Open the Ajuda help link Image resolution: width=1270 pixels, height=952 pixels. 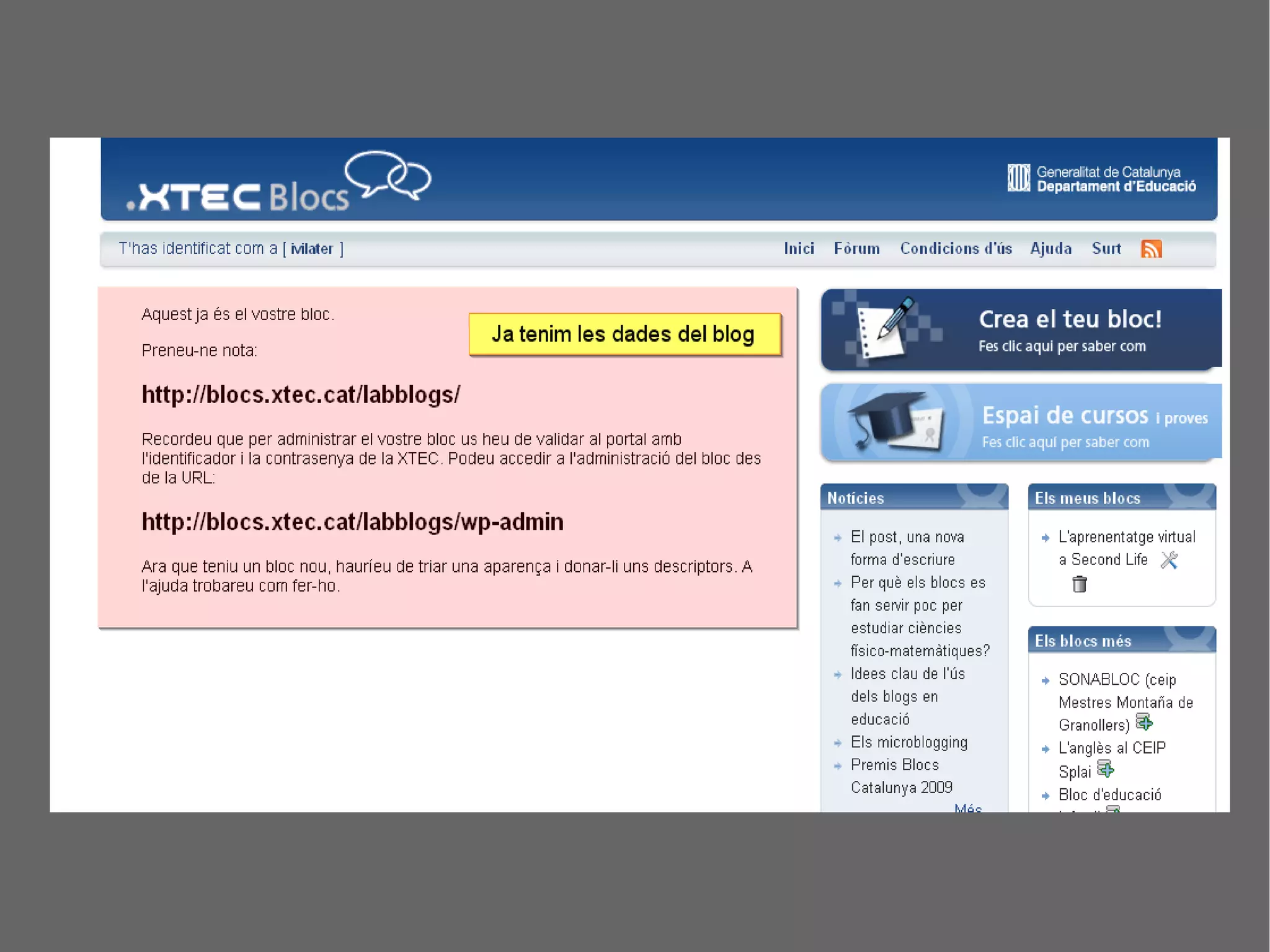pos(1050,249)
